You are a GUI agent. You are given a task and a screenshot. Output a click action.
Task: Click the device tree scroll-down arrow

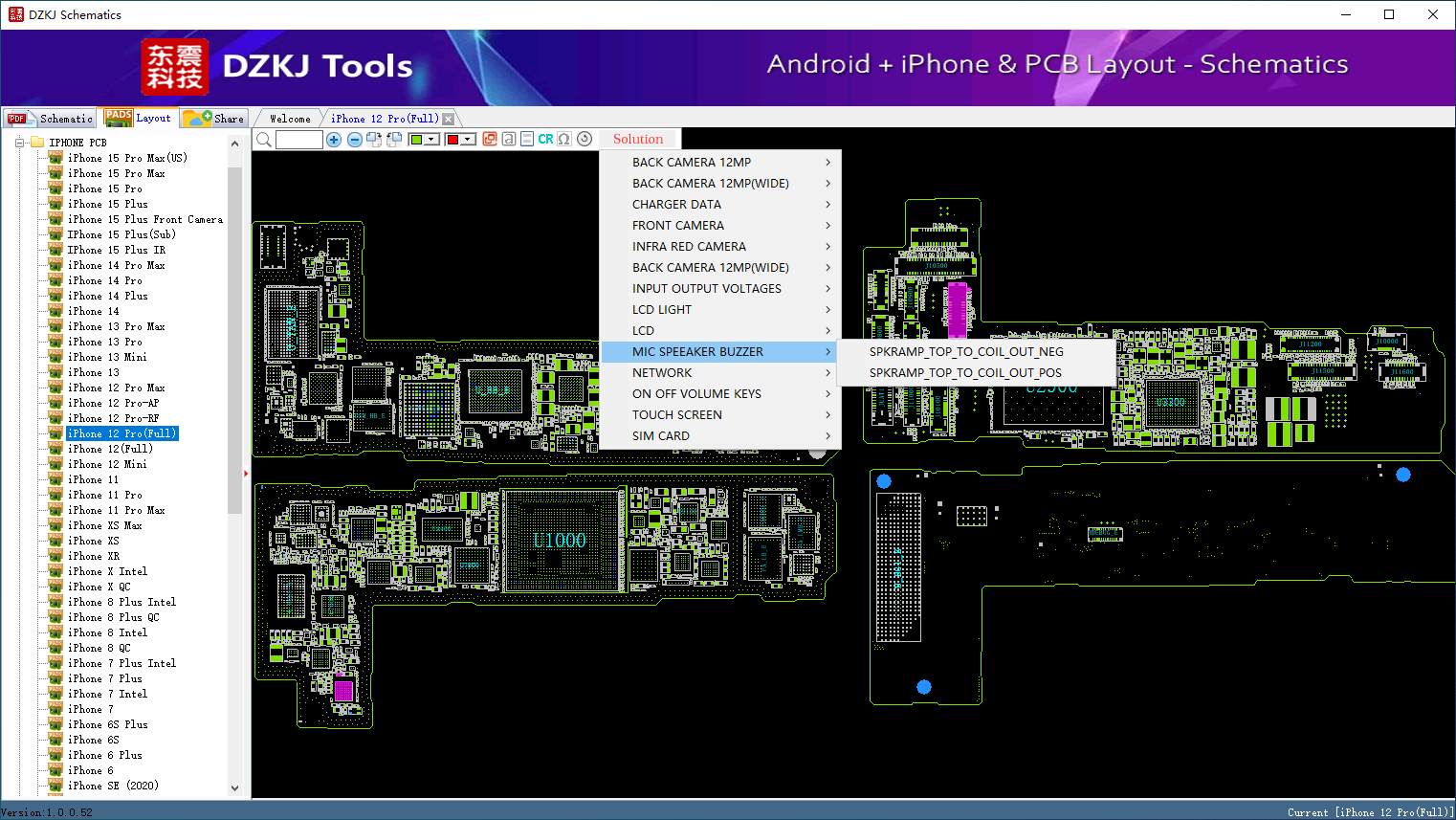(x=235, y=788)
